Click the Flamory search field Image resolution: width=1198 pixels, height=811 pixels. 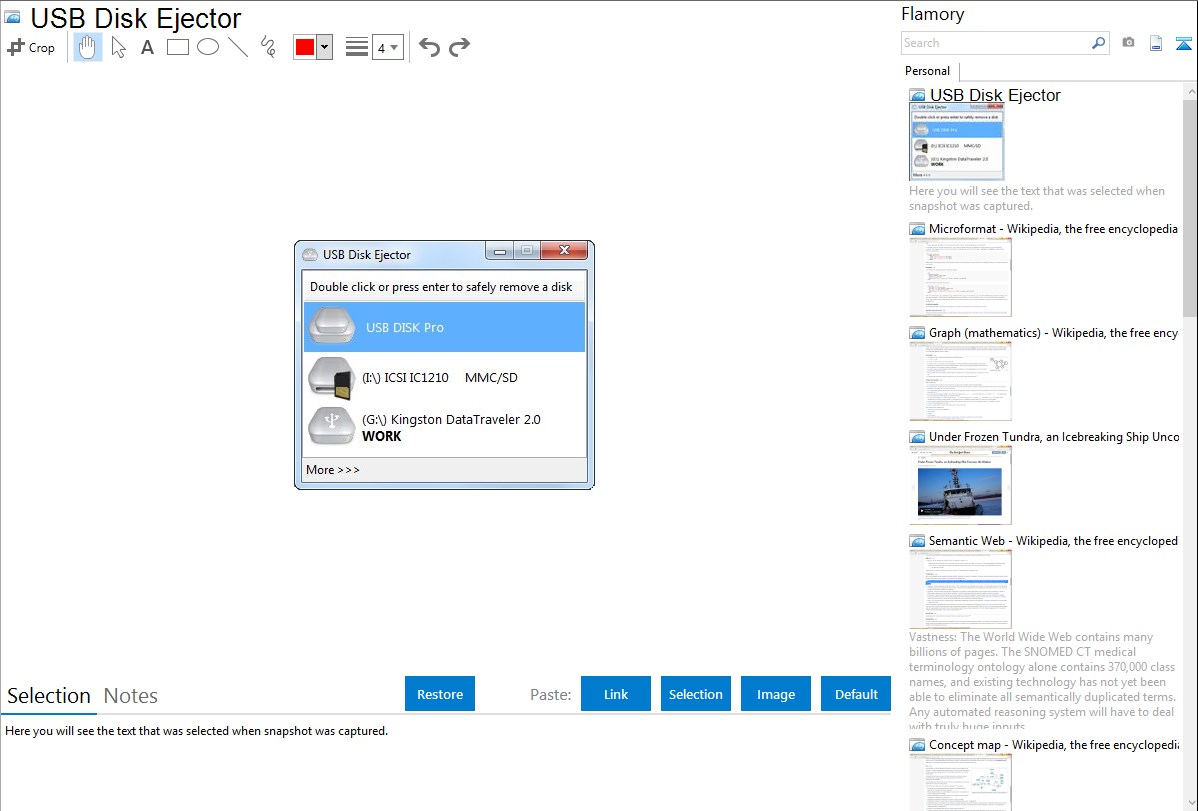pyautogui.click(x=996, y=43)
